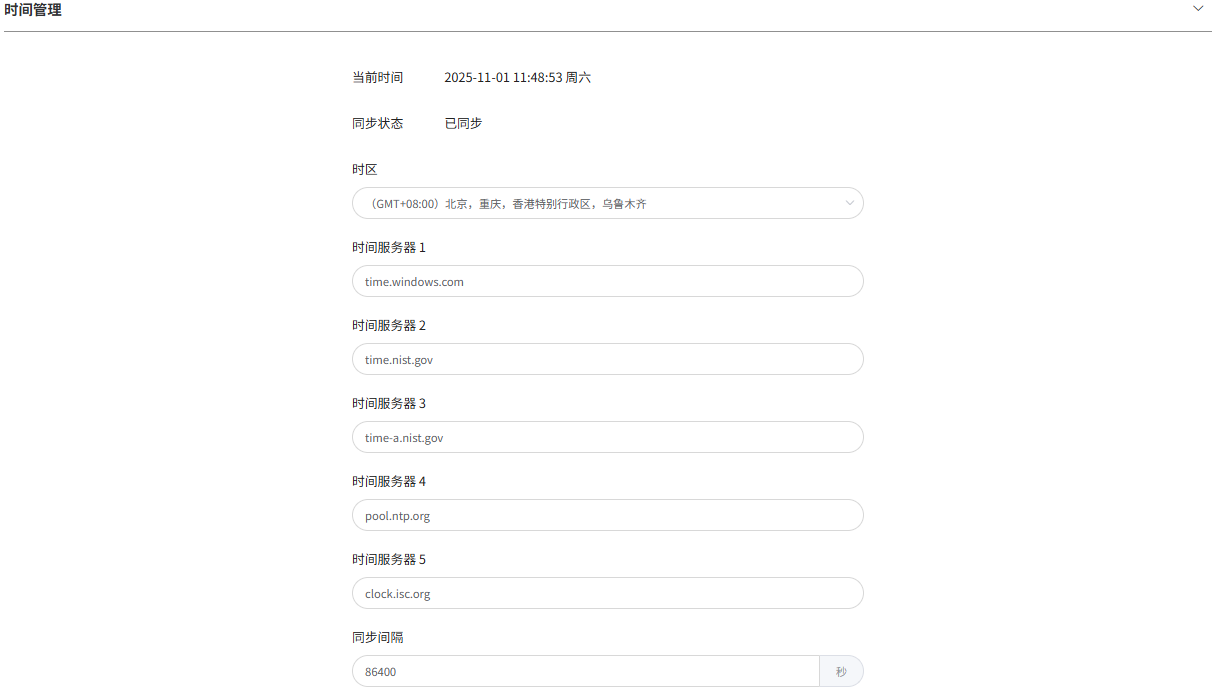This screenshot has height=693, width=1213.
Task: Click the 秒 unit suffix box
Action: click(841, 671)
